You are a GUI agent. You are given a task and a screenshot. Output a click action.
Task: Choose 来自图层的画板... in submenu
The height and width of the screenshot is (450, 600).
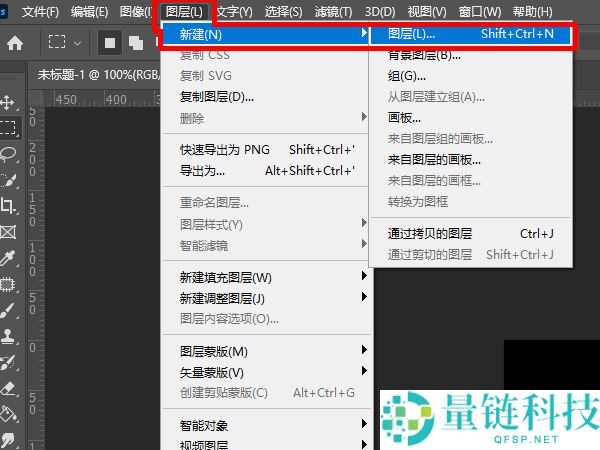point(471,160)
